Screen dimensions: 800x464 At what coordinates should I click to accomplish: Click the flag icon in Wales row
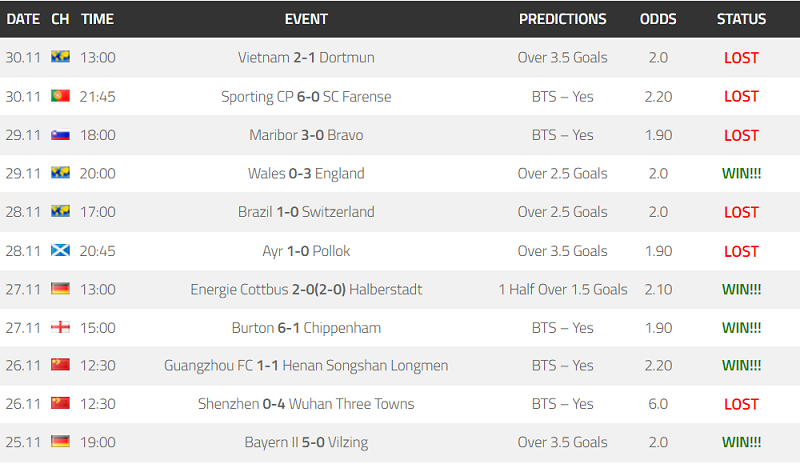click(x=60, y=173)
